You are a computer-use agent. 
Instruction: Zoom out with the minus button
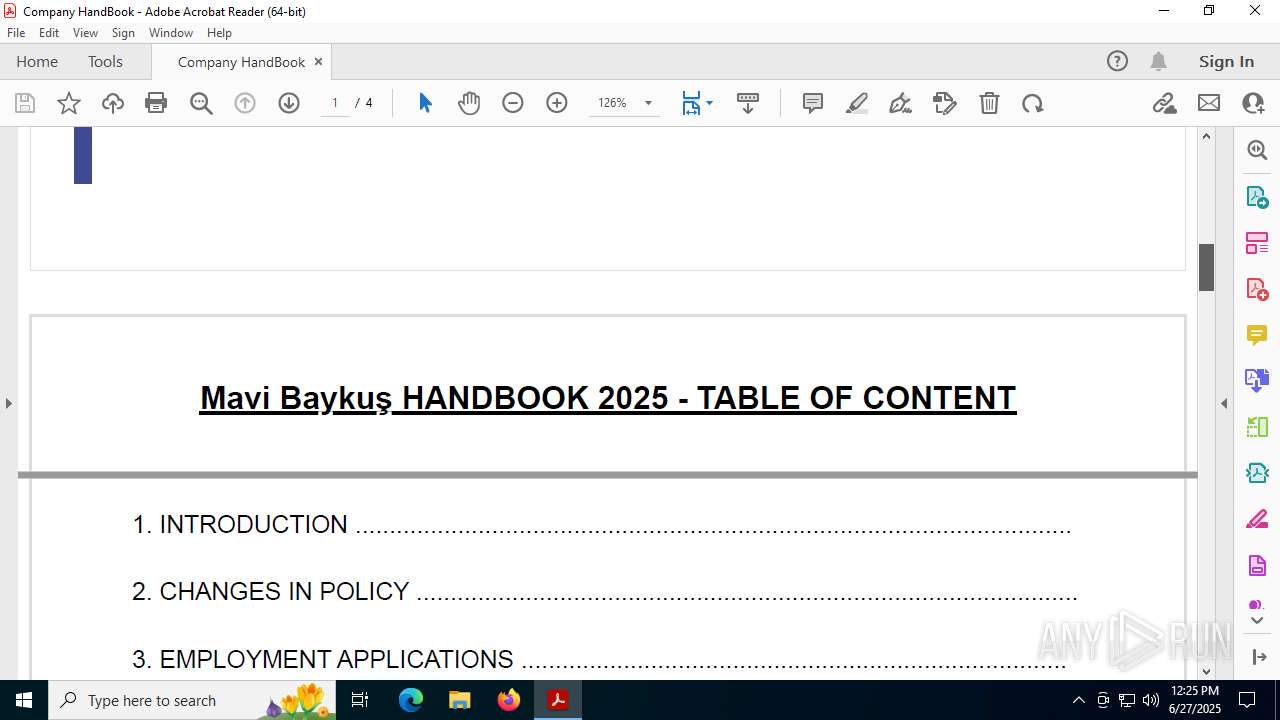pyautogui.click(x=513, y=103)
